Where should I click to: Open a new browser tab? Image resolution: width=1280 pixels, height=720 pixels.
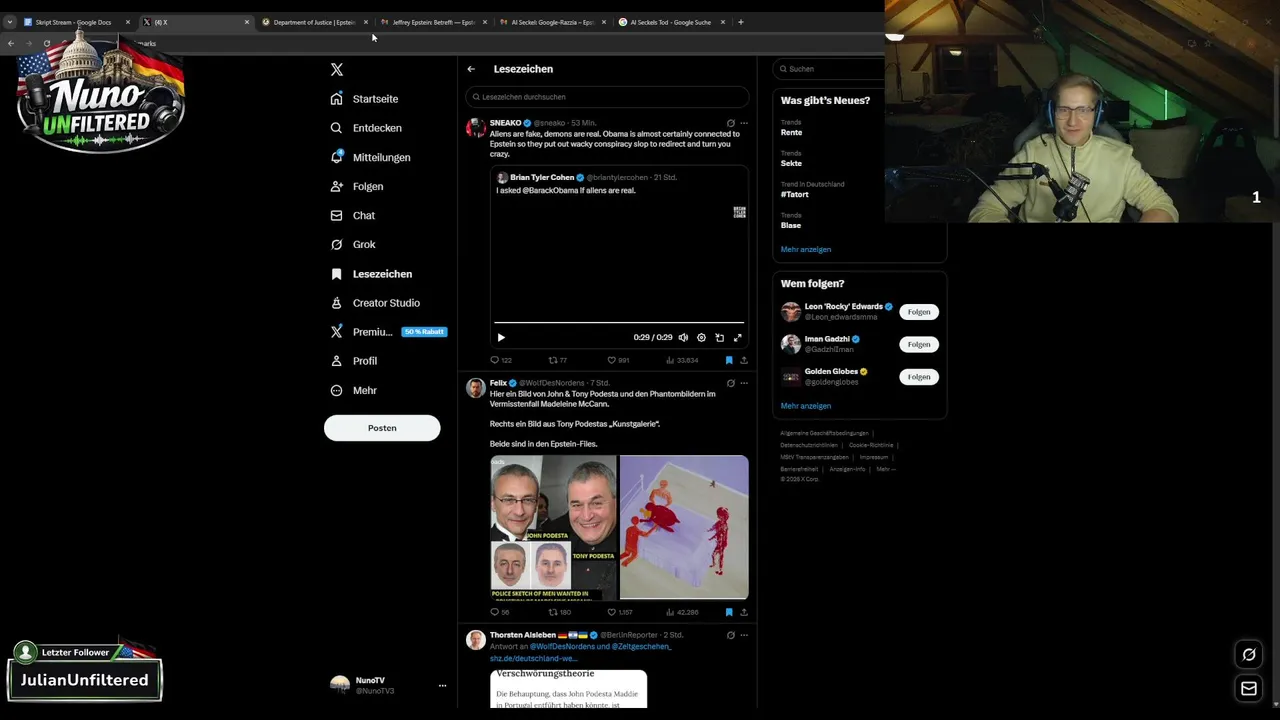pyautogui.click(x=740, y=22)
